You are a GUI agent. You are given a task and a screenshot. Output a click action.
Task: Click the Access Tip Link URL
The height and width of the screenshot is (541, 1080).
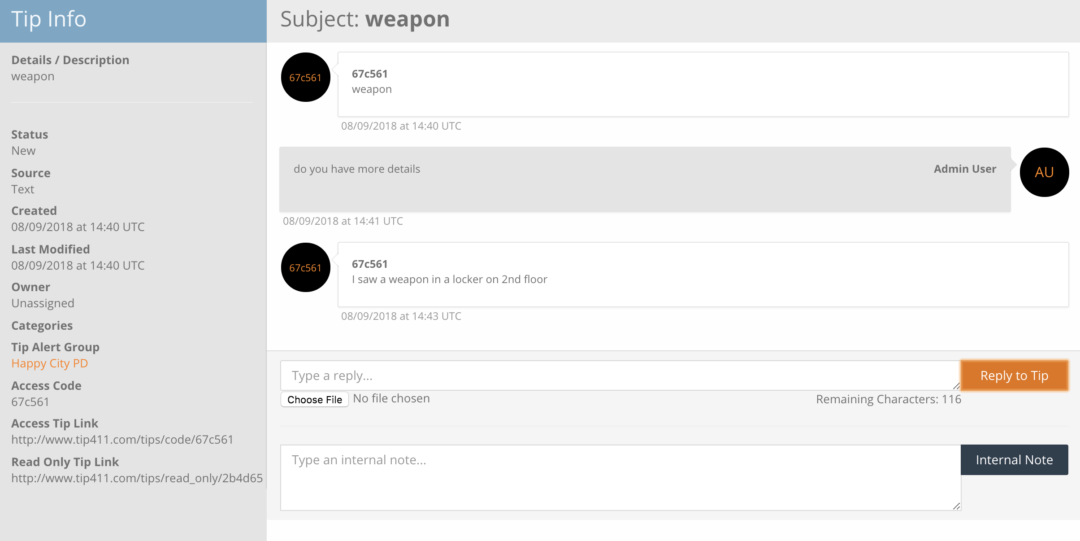(122, 440)
